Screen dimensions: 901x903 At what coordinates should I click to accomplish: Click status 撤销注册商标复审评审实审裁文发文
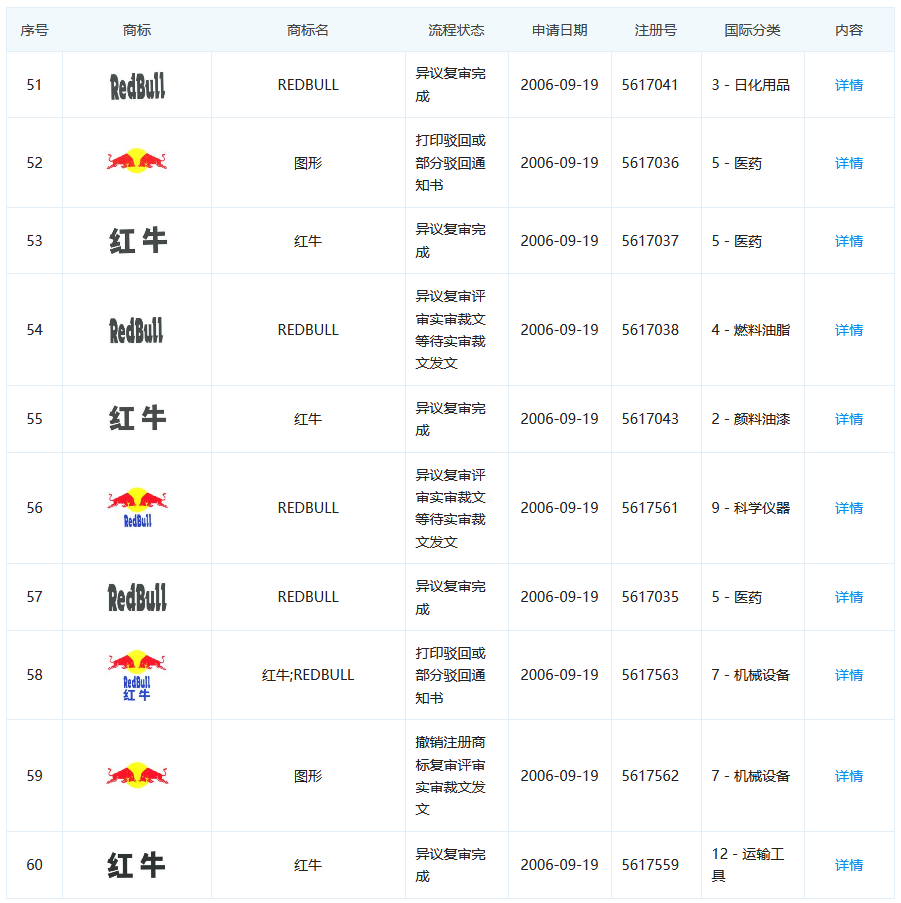coord(450,776)
